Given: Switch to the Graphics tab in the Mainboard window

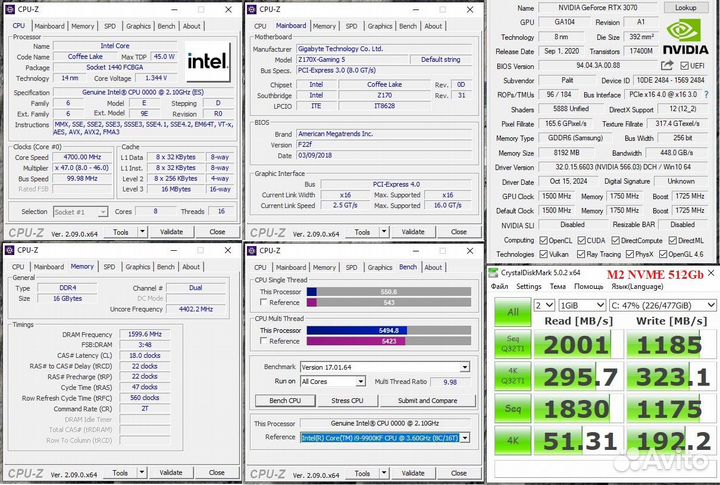Looking at the screenshot, I should (380, 26).
